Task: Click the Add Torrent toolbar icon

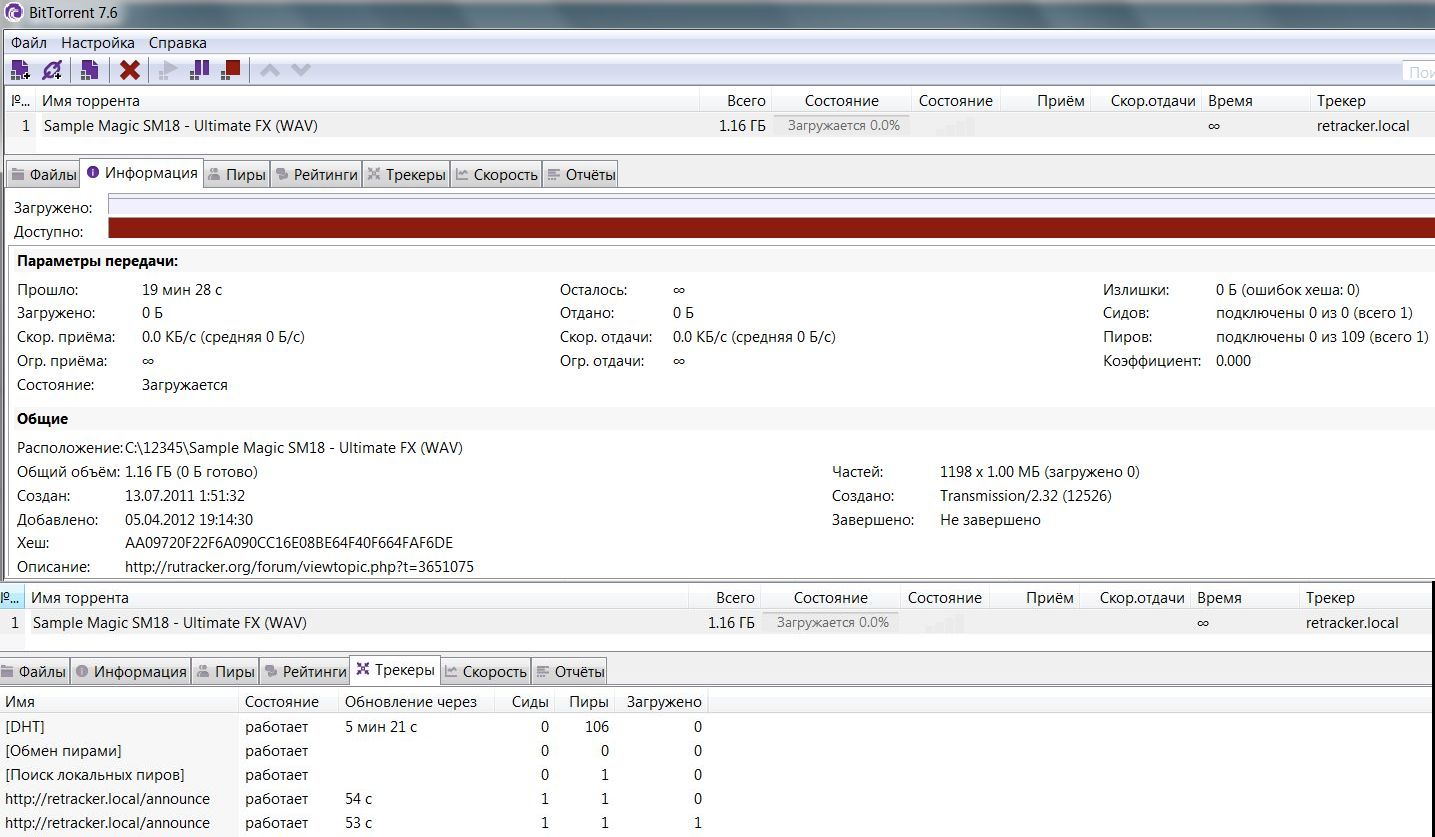Action: click(20, 70)
